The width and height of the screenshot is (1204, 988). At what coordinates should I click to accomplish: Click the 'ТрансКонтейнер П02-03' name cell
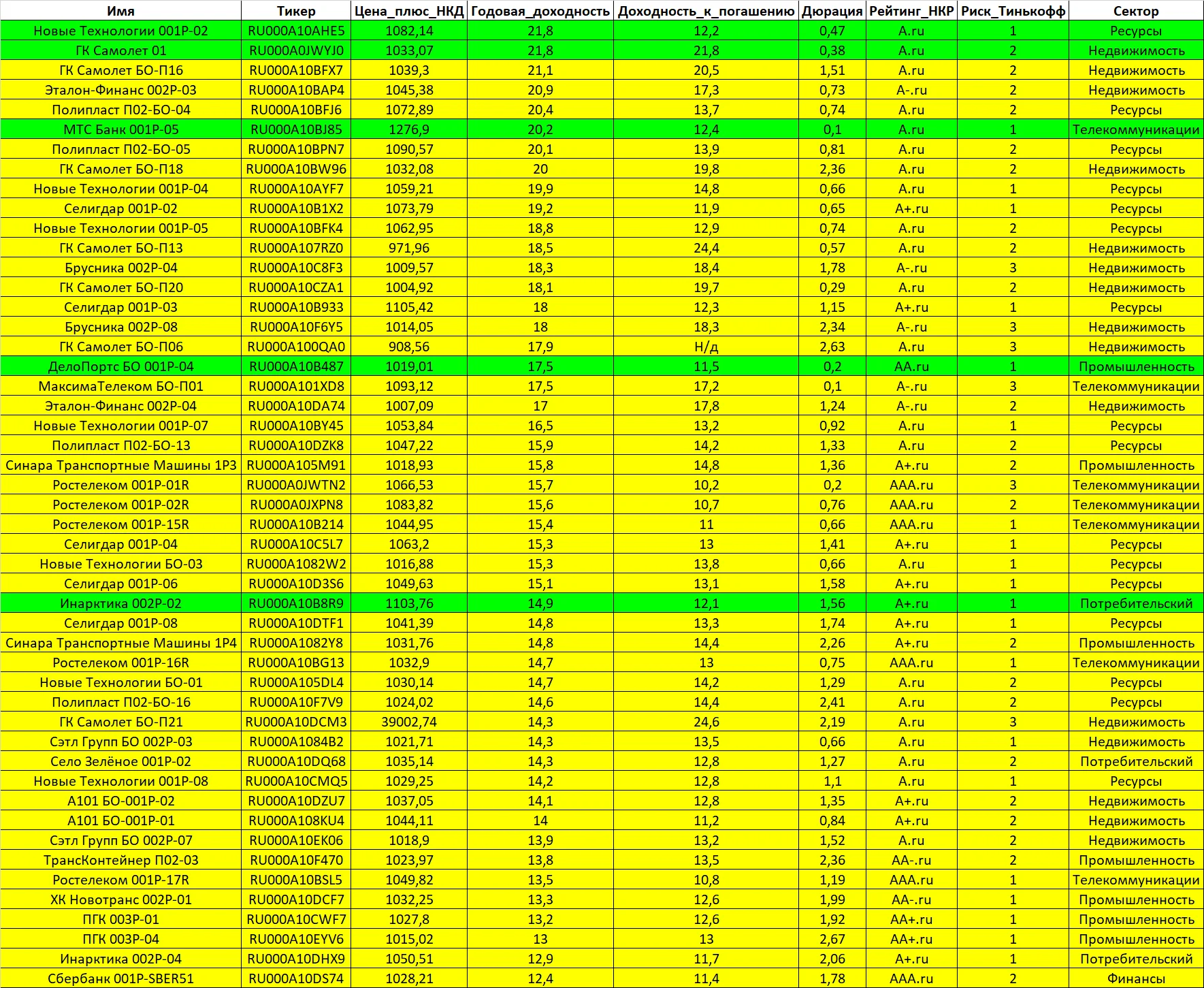coord(121,860)
